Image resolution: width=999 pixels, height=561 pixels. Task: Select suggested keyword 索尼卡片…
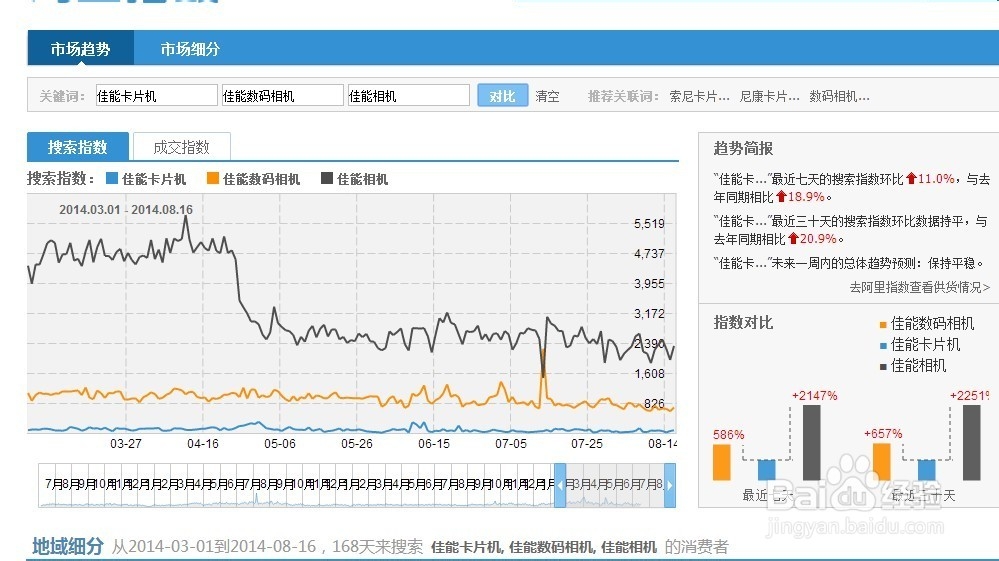[699, 97]
